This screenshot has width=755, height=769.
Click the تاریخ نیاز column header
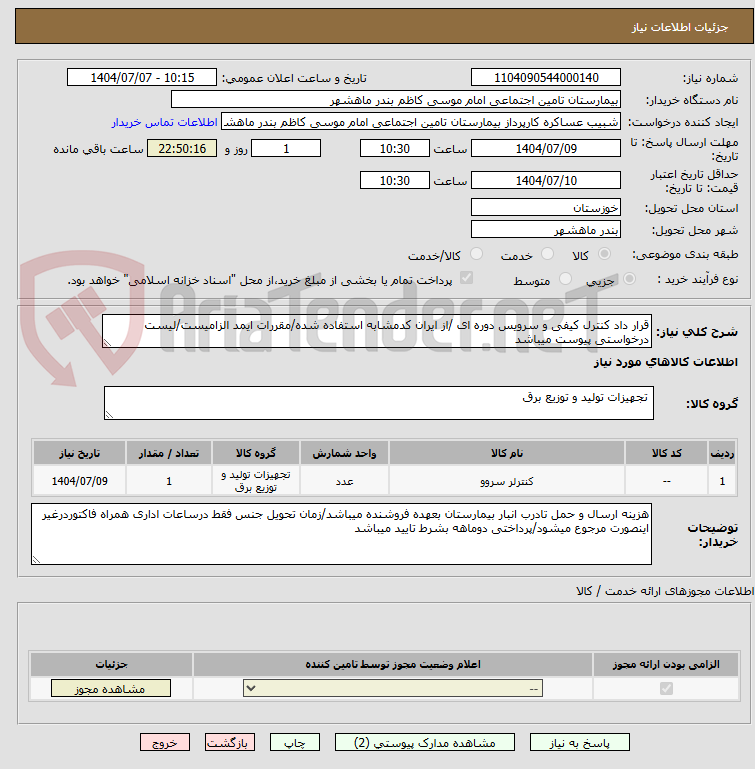pyautogui.click(x=79, y=453)
